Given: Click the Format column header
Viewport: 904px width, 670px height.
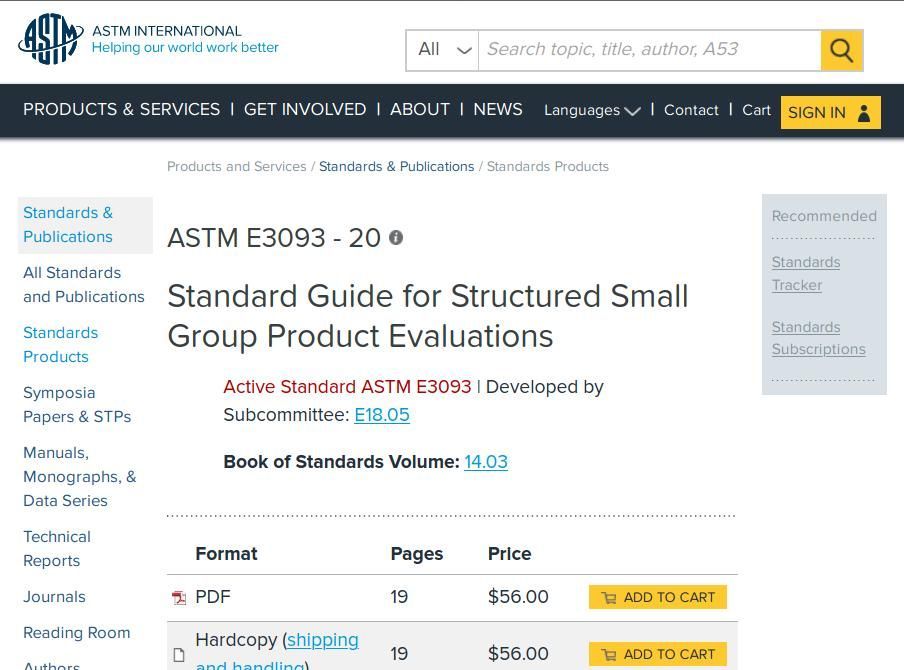Looking at the screenshot, I should (227, 554).
